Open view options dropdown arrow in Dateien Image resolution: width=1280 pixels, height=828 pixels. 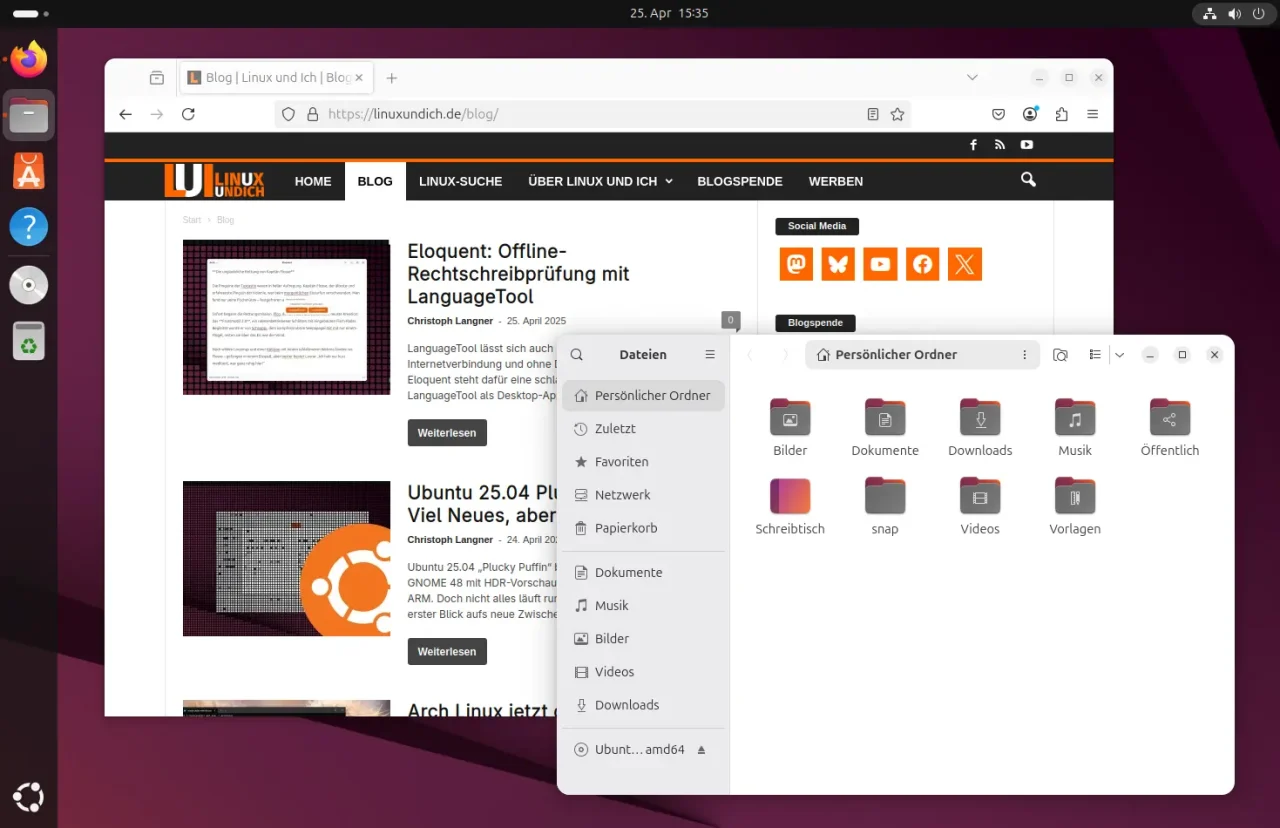[x=1120, y=355]
